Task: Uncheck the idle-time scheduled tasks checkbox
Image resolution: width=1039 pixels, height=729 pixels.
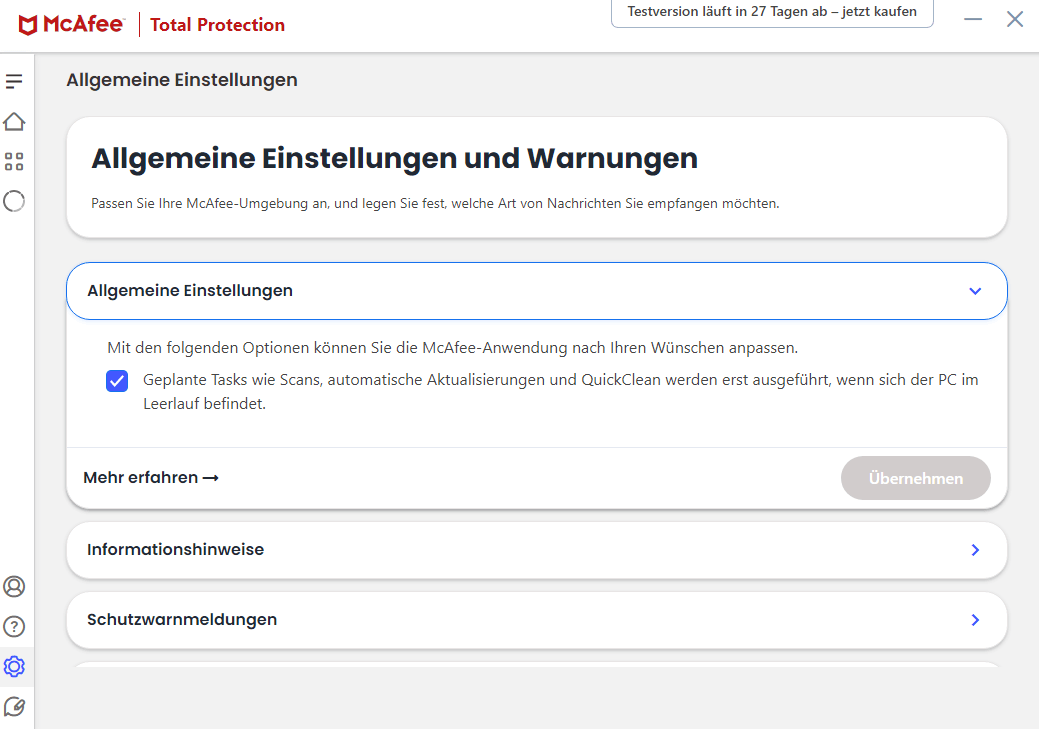Action: coord(117,381)
